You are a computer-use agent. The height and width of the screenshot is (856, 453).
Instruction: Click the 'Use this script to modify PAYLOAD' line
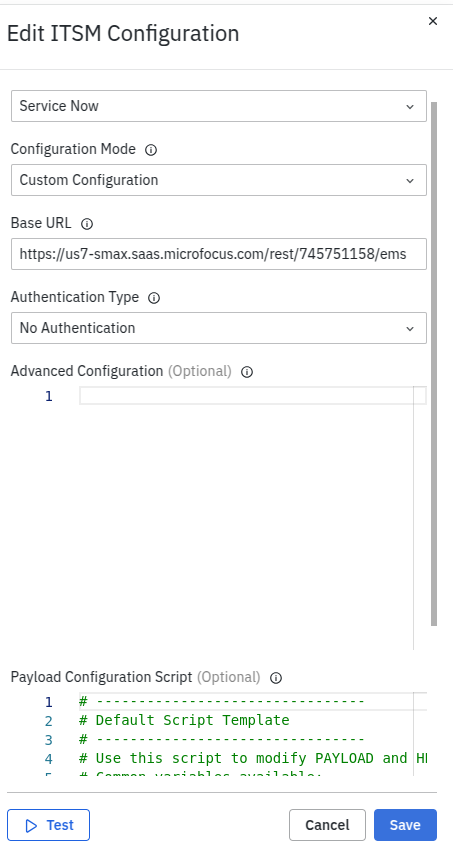253,758
